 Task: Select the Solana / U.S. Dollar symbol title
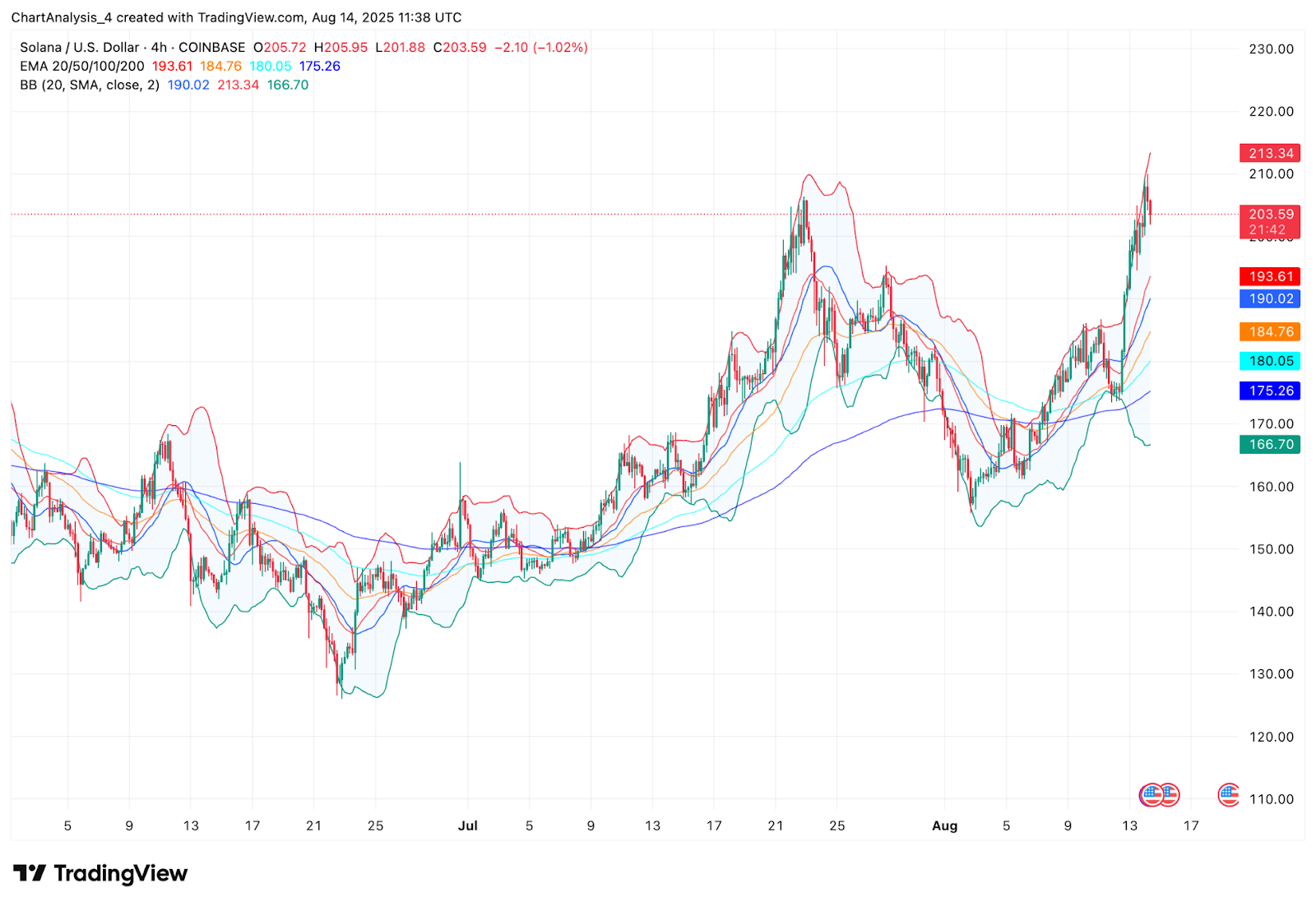pyautogui.click(x=80, y=48)
